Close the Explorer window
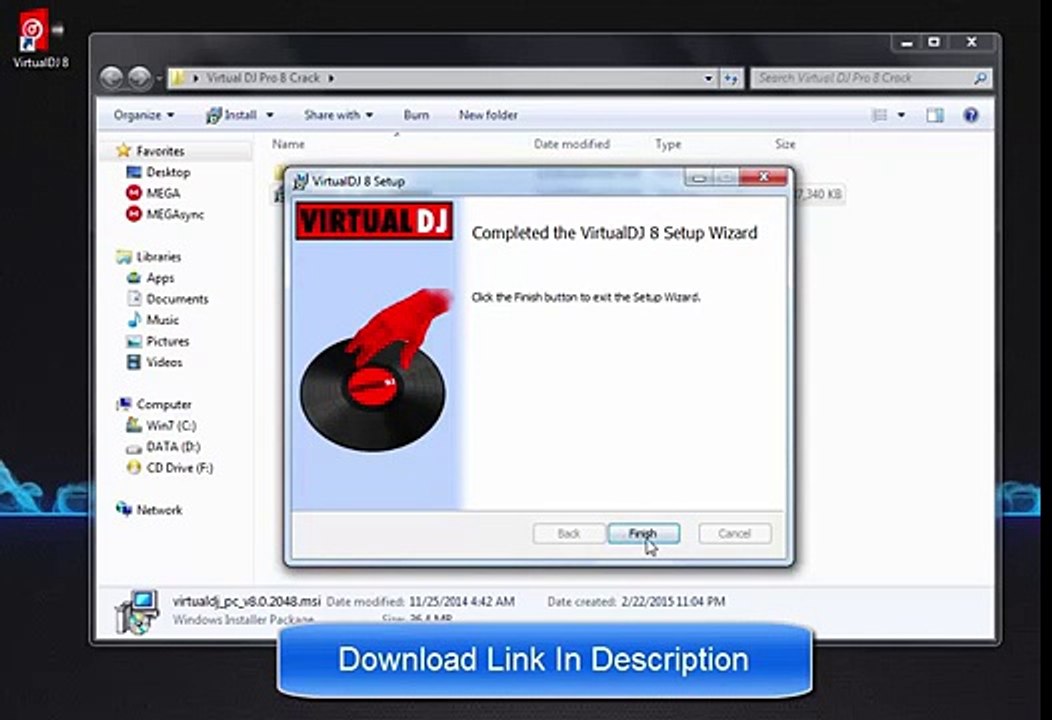Image resolution: width=1052 pixels, height=720 pixels. pos(971,42)
